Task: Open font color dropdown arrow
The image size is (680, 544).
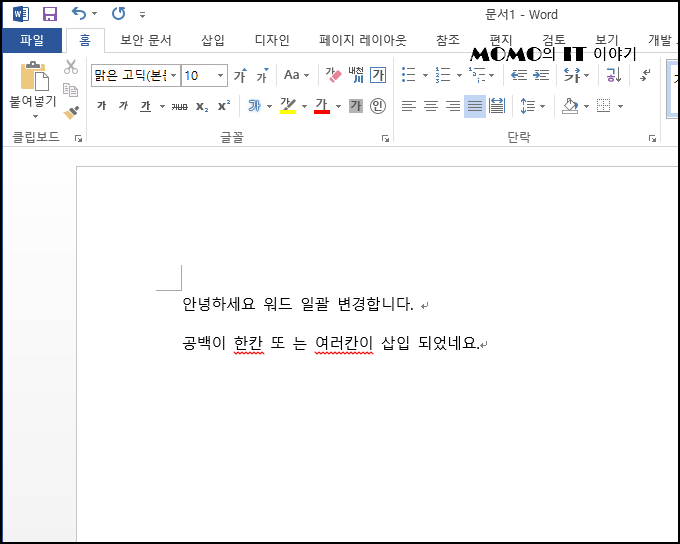Action: pyautogui.click(x=338, y=106)
